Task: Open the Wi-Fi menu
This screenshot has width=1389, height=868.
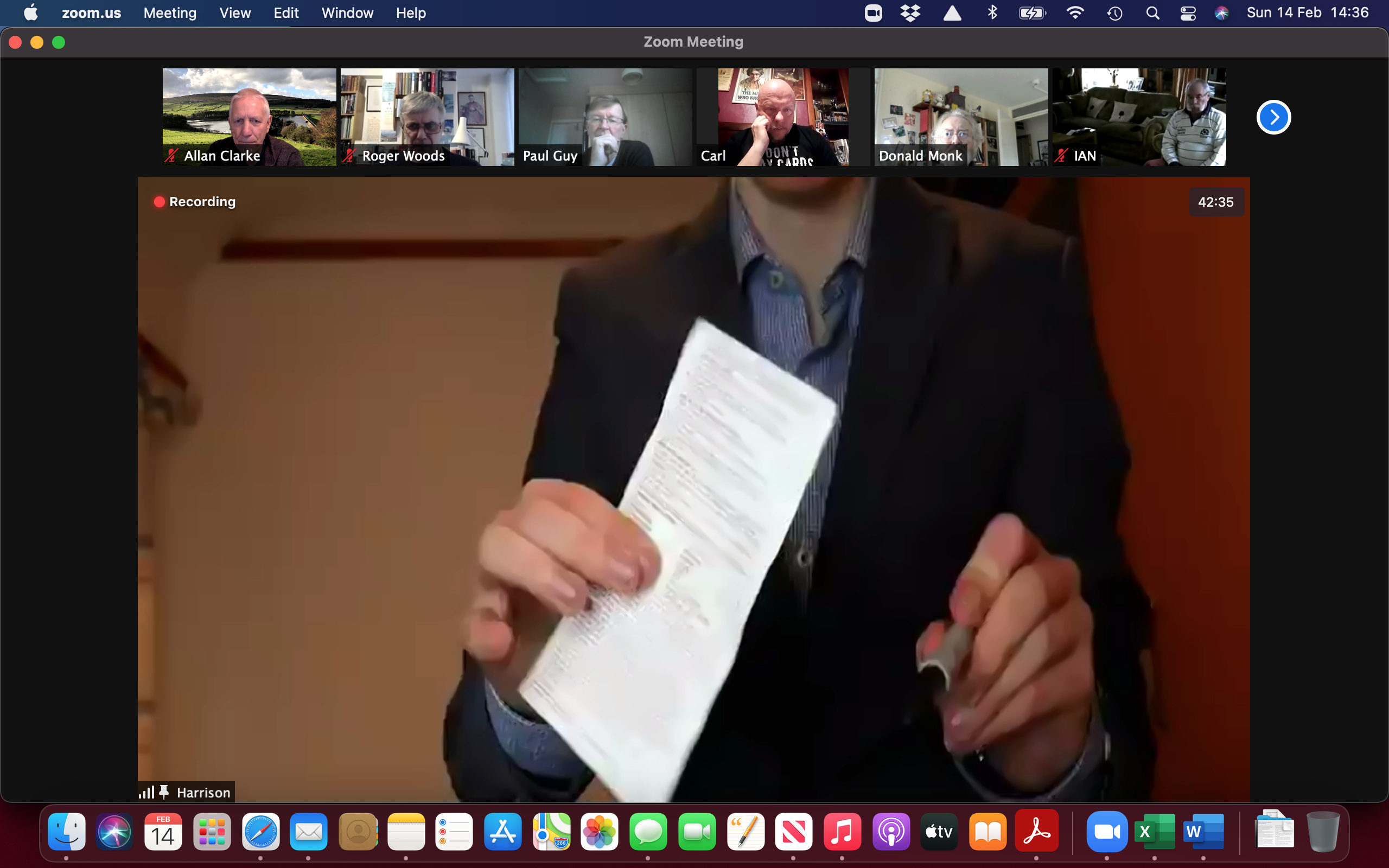Action: (x=1074, y=12)
